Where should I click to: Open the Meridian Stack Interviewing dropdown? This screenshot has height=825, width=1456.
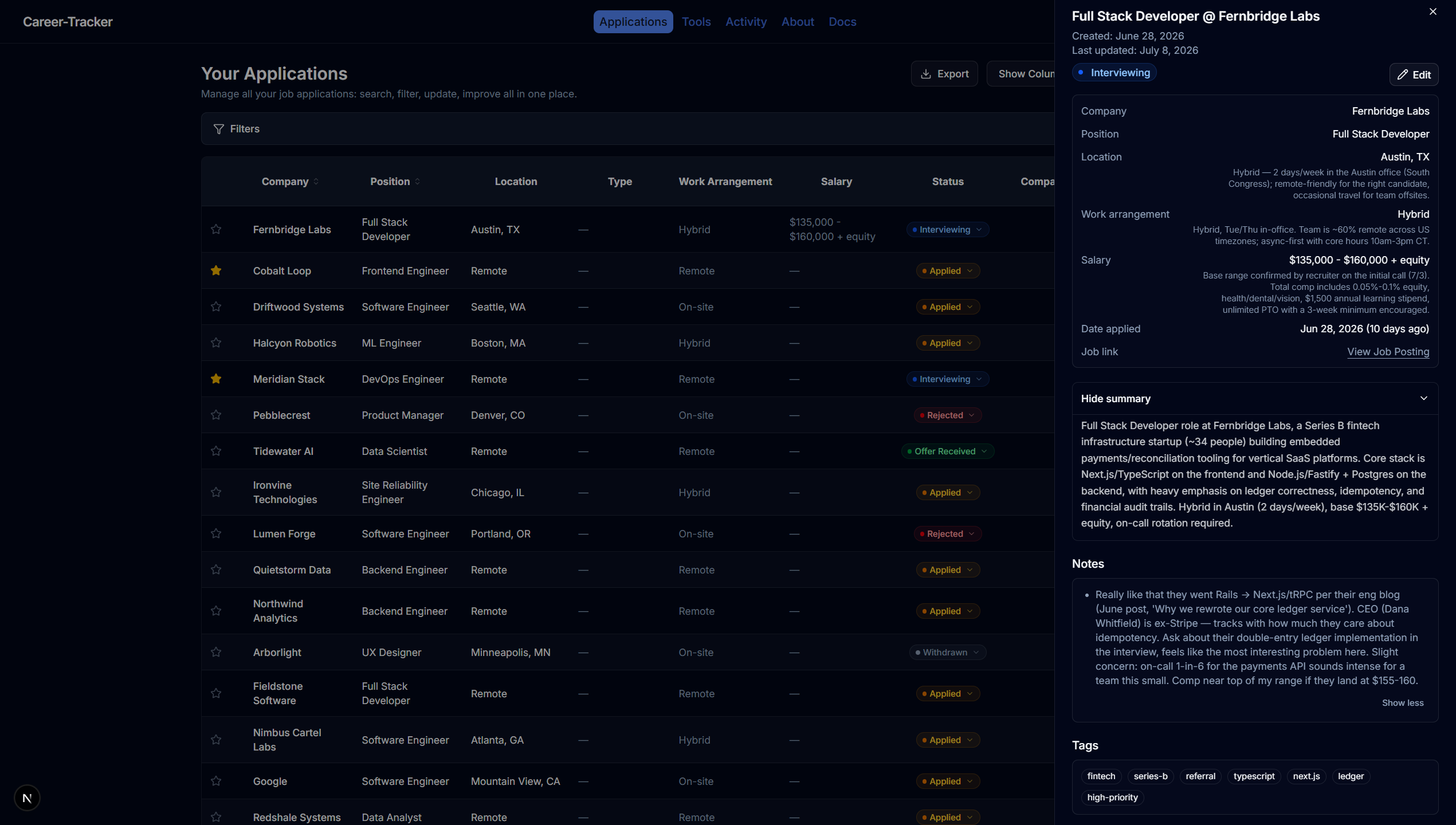click(947, 379)
